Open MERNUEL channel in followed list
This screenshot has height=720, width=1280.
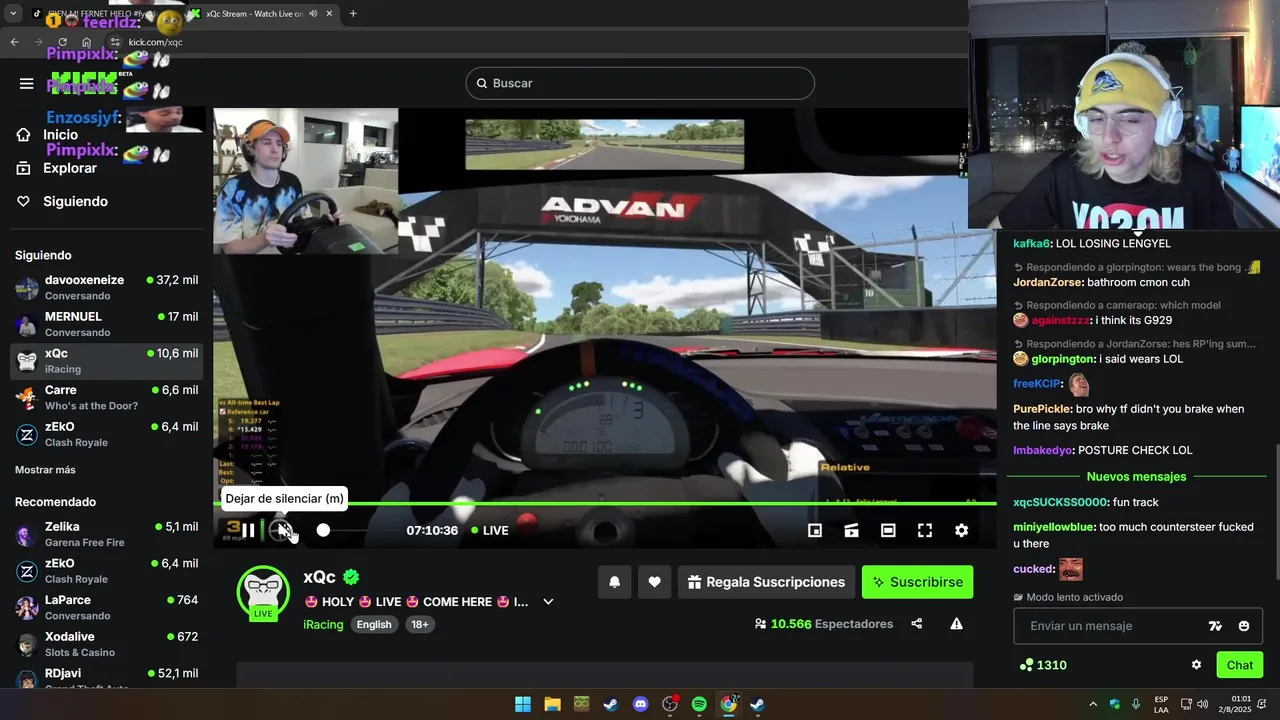pyautogui.click(x=106, y=324)
